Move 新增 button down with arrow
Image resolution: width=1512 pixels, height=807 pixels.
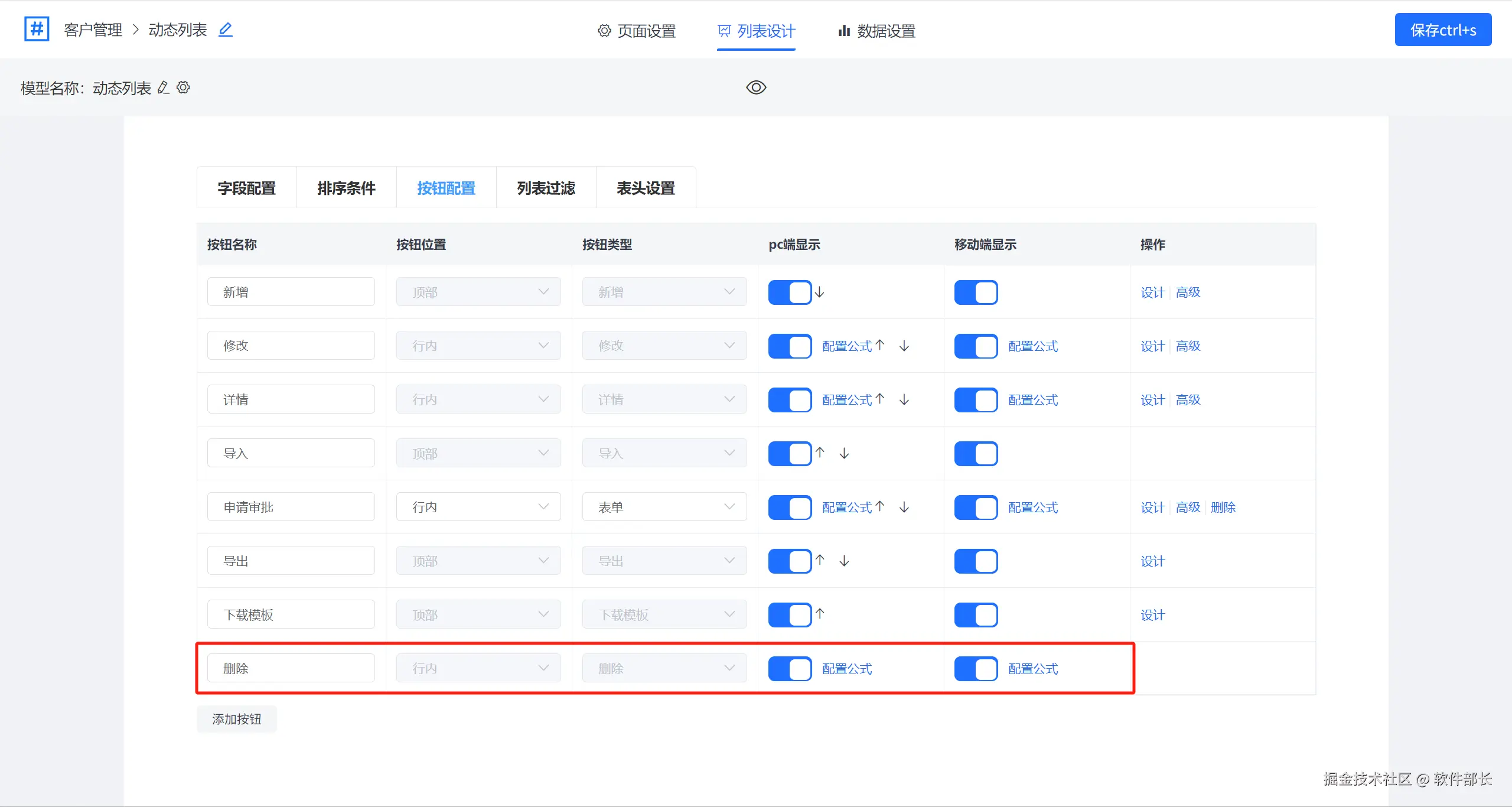point(820,292)
